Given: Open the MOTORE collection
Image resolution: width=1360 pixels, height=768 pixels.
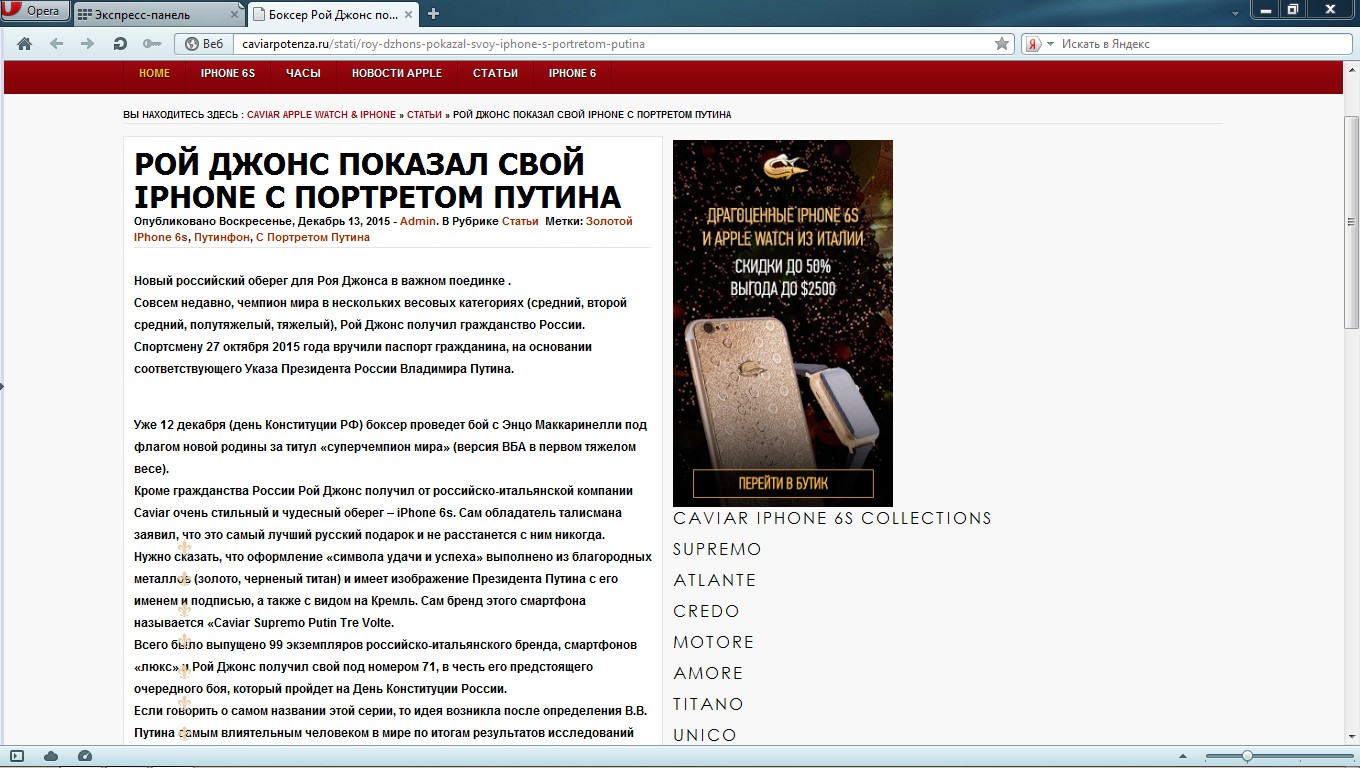Looking at the screenshot, I should click(713, 642).
